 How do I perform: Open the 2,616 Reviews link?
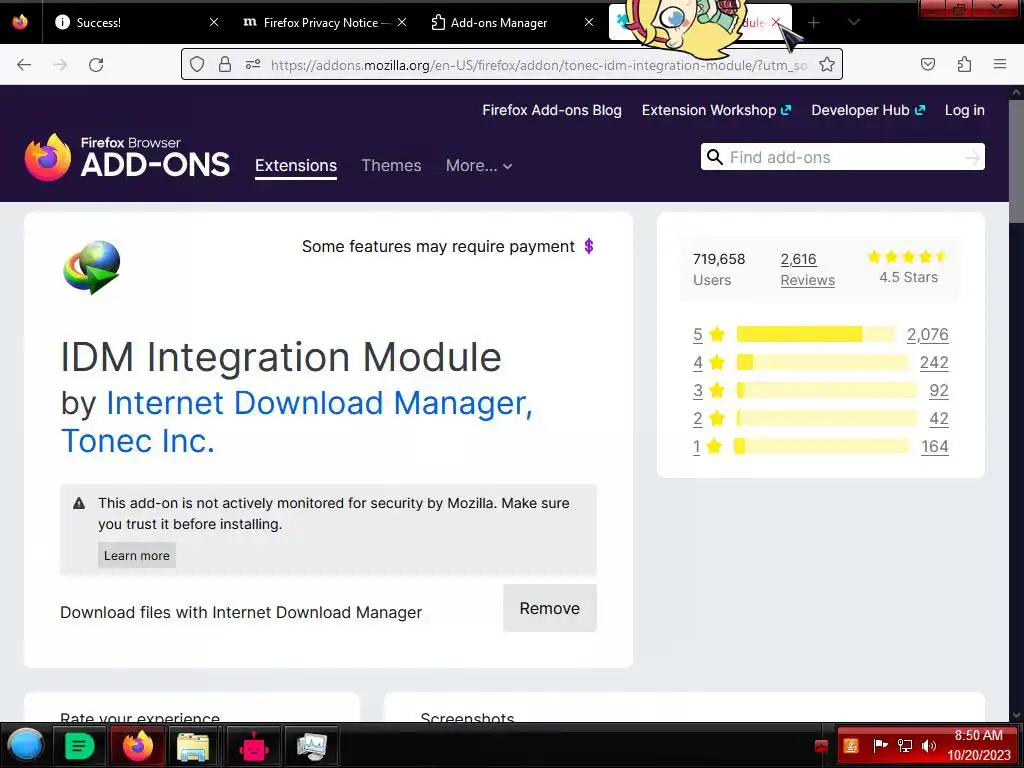[x=807, y=269]
